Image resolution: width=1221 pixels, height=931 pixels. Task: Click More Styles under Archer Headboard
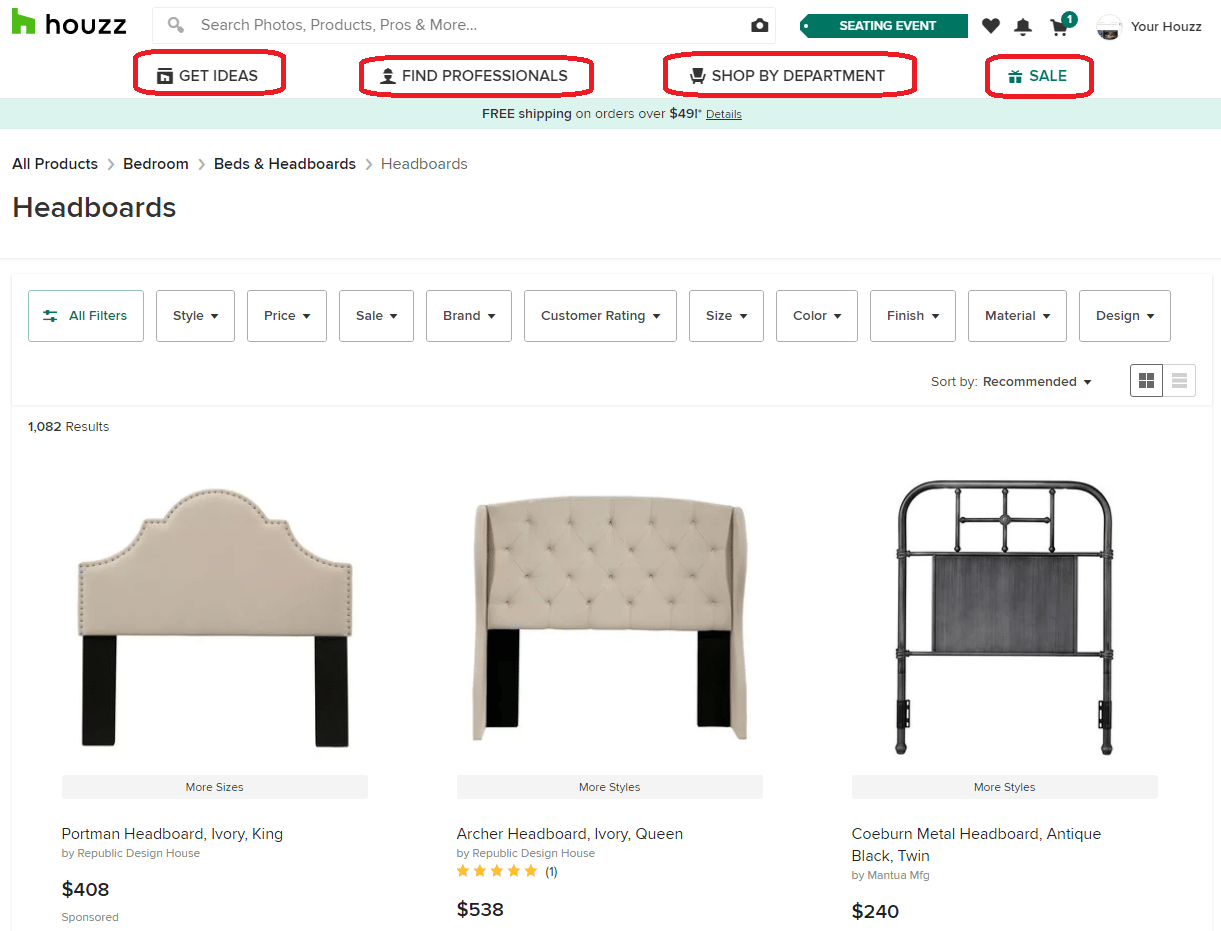click(610, 787)
